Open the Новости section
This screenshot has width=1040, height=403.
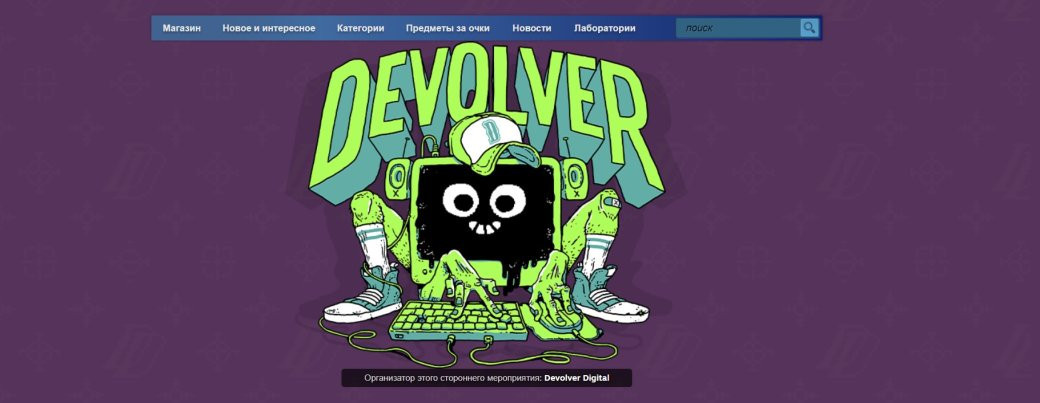click(x=531, y=28)
